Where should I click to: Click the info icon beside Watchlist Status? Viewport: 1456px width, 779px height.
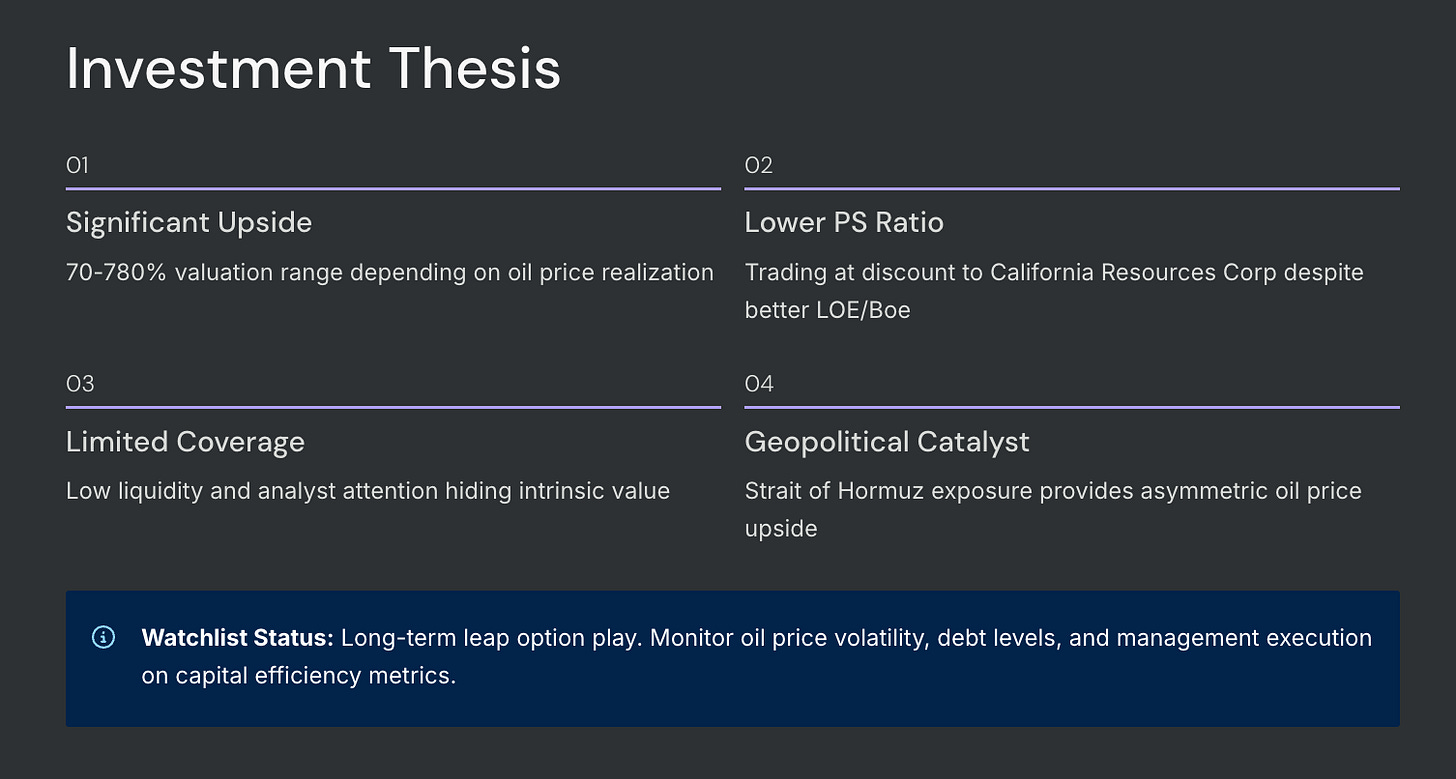pos(103,637)
